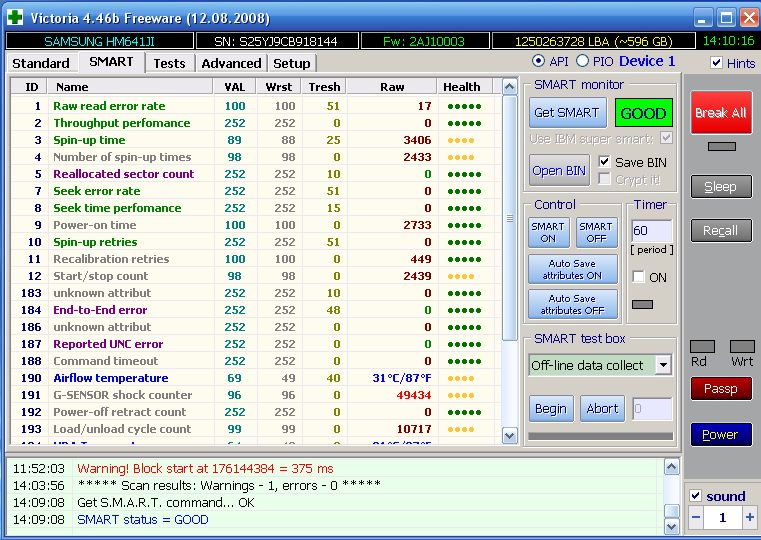The width and height of the screenshot is (761, 540).
Task: Switch to the SMART tab
Action: point(111,62)
